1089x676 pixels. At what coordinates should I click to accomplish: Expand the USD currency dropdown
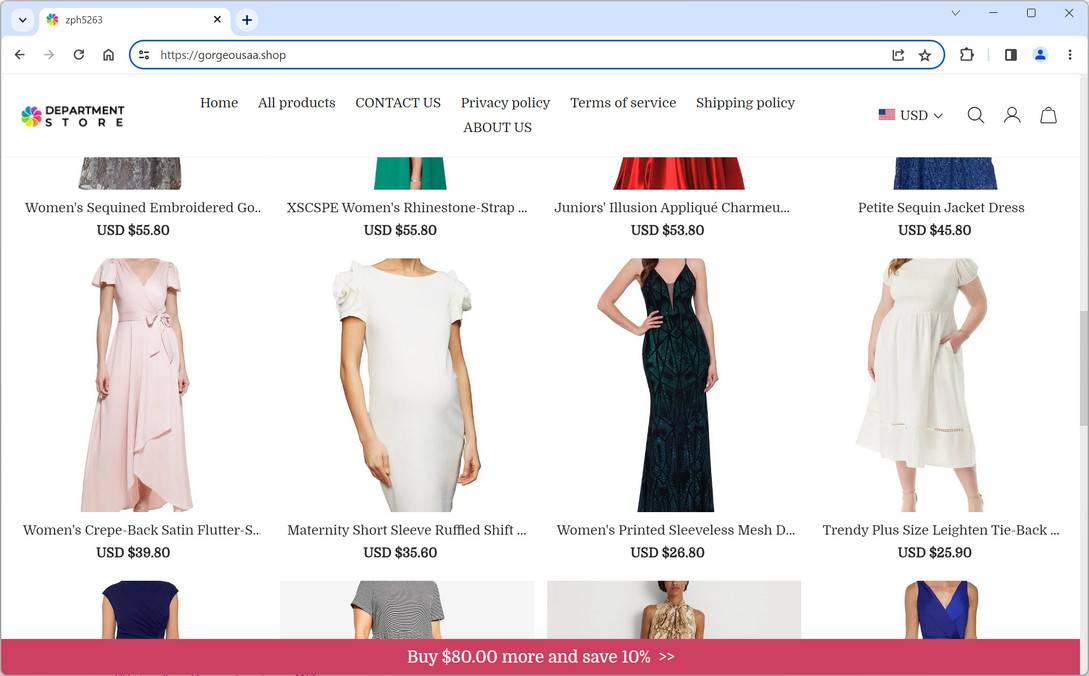(x=913, y=115)
